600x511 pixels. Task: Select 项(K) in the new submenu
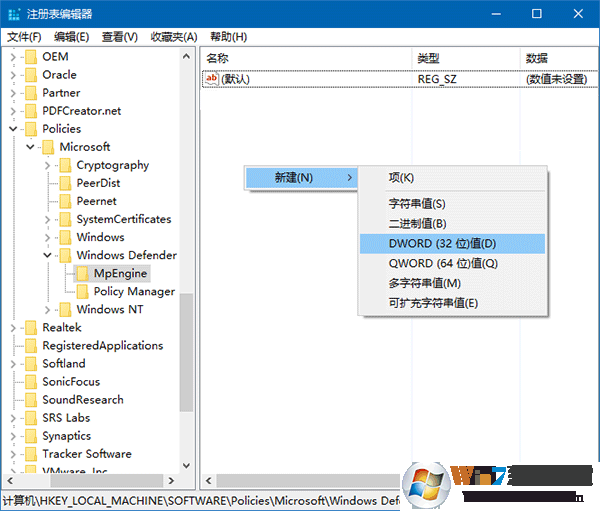point(452,178)
